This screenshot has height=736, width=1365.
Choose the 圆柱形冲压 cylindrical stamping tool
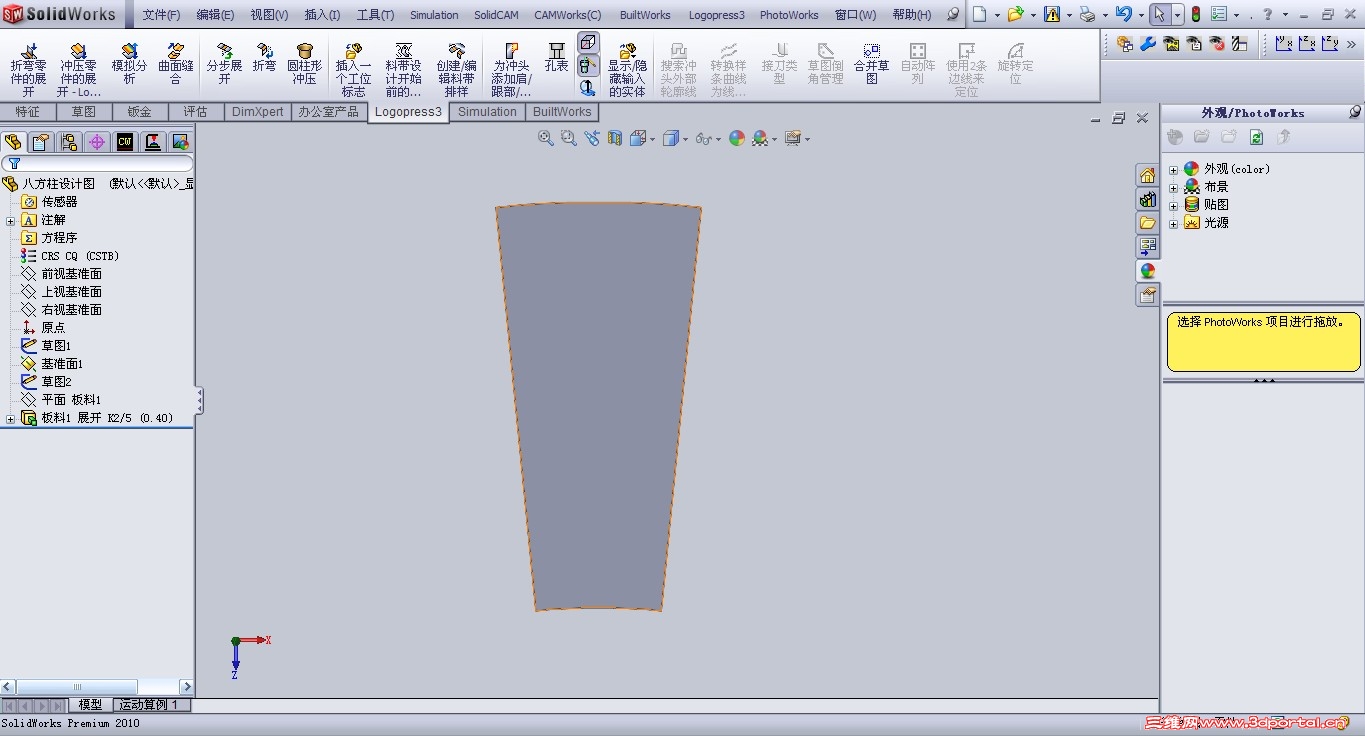[305, 64]
